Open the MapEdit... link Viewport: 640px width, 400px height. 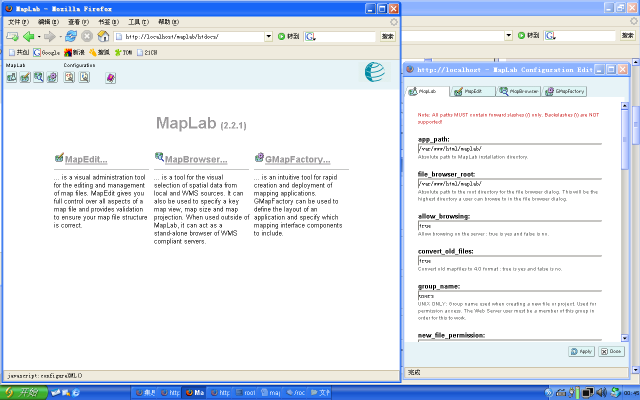[86, 160]
